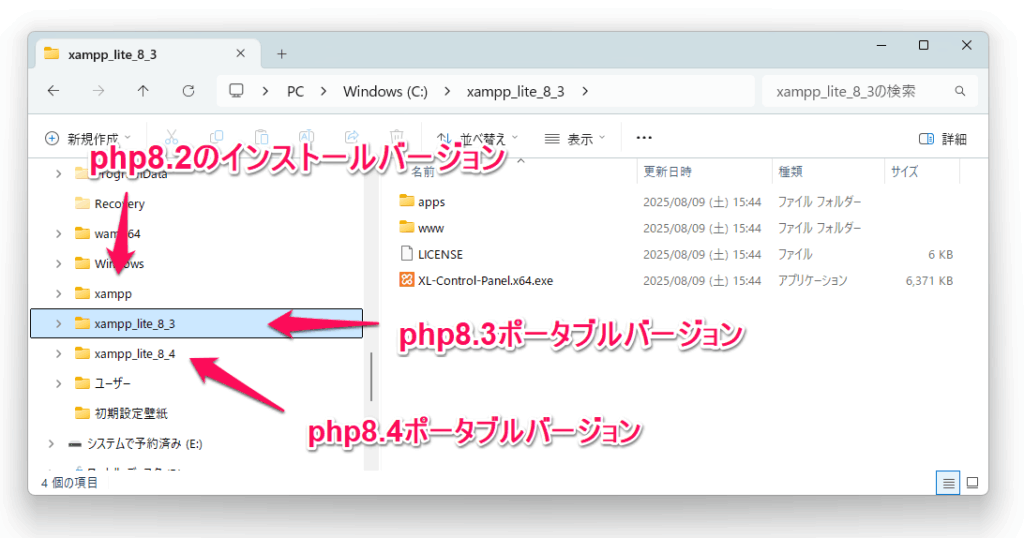
Task: Select the apps folder name
Action: coord(431,202)
